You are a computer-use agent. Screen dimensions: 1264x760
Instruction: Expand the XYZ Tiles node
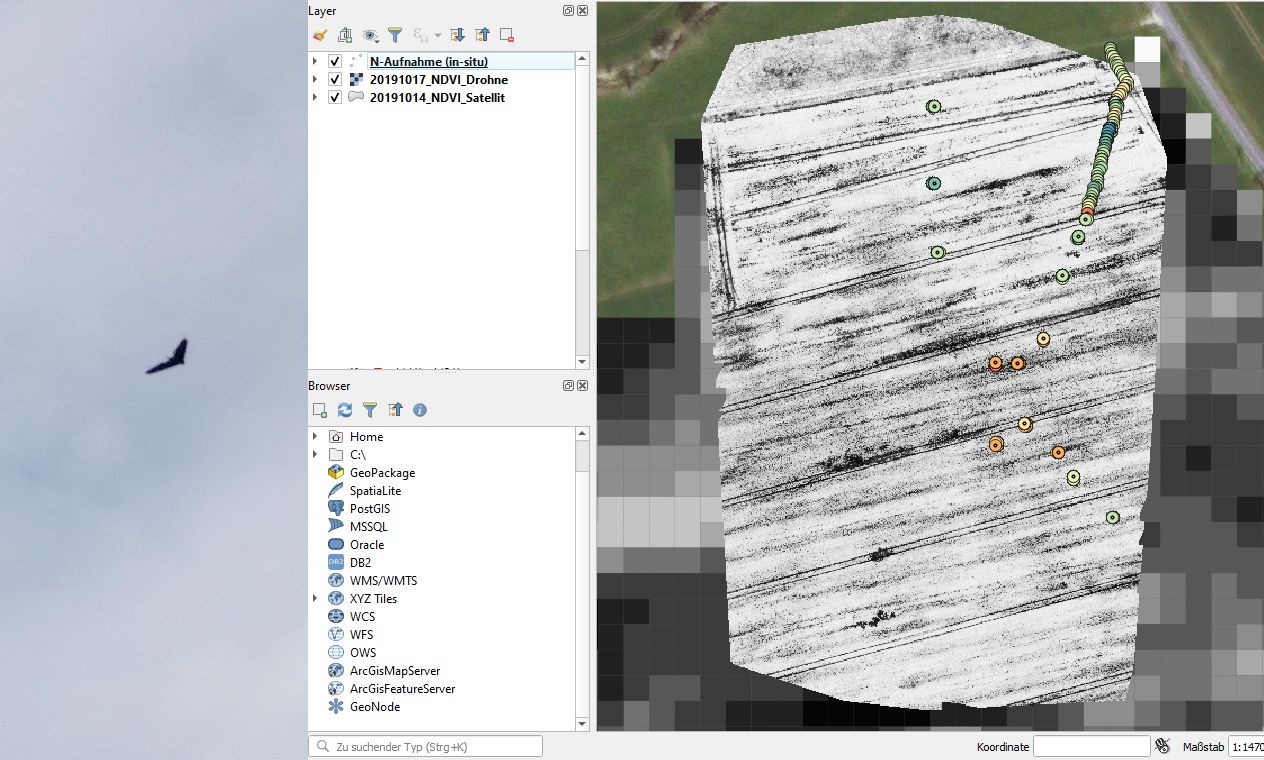(x=315, y=599)
